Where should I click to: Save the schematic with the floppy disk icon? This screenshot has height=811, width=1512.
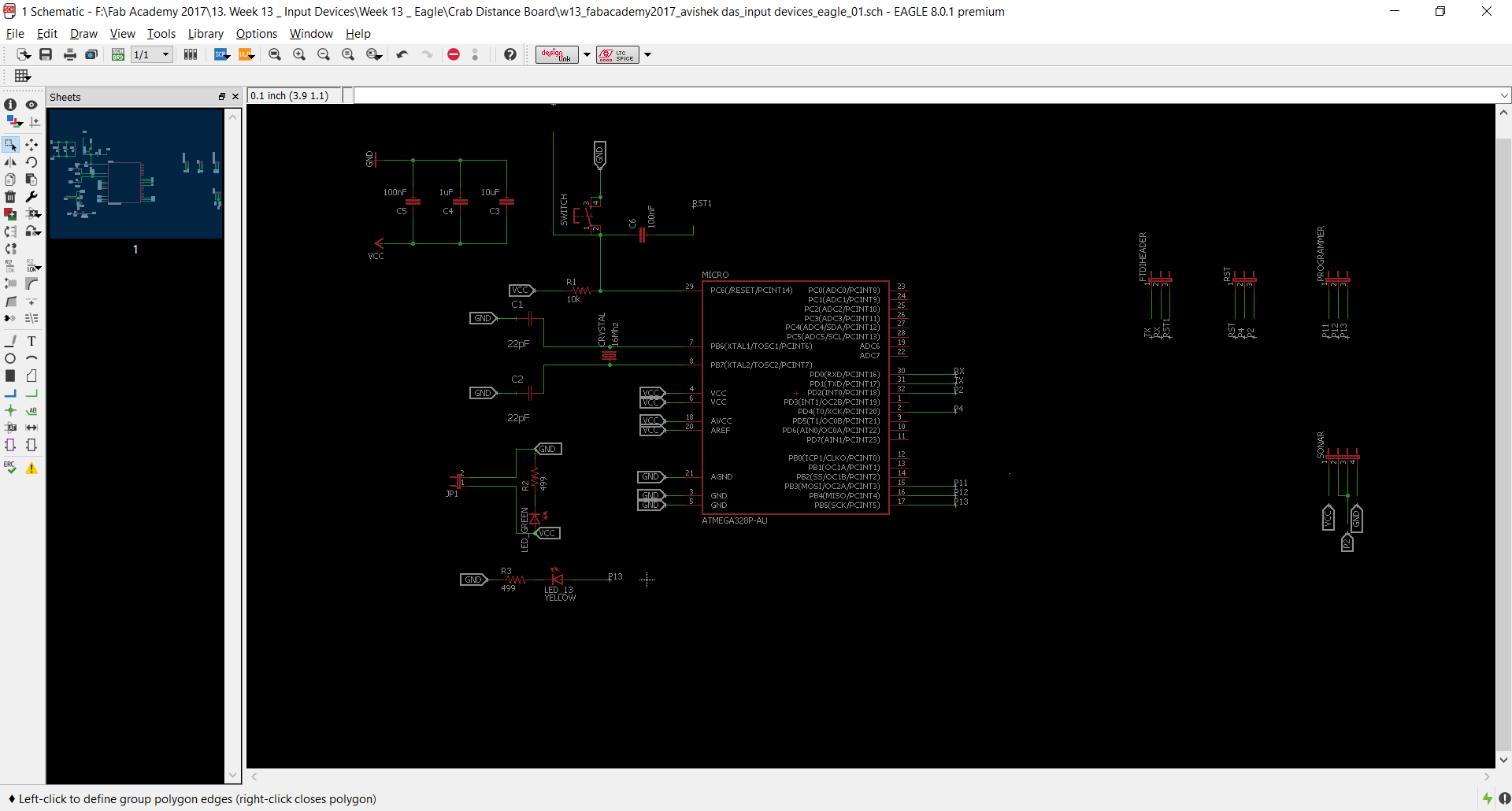[46, 54]
